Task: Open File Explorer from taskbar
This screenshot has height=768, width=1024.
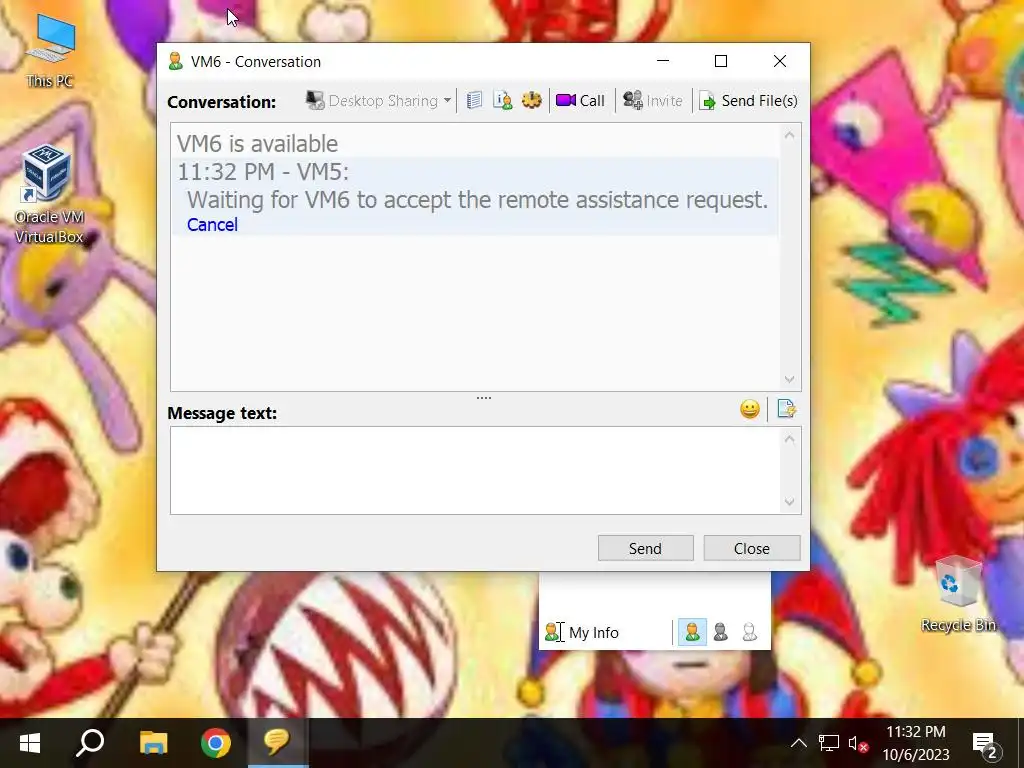Action: pos(154,743)
